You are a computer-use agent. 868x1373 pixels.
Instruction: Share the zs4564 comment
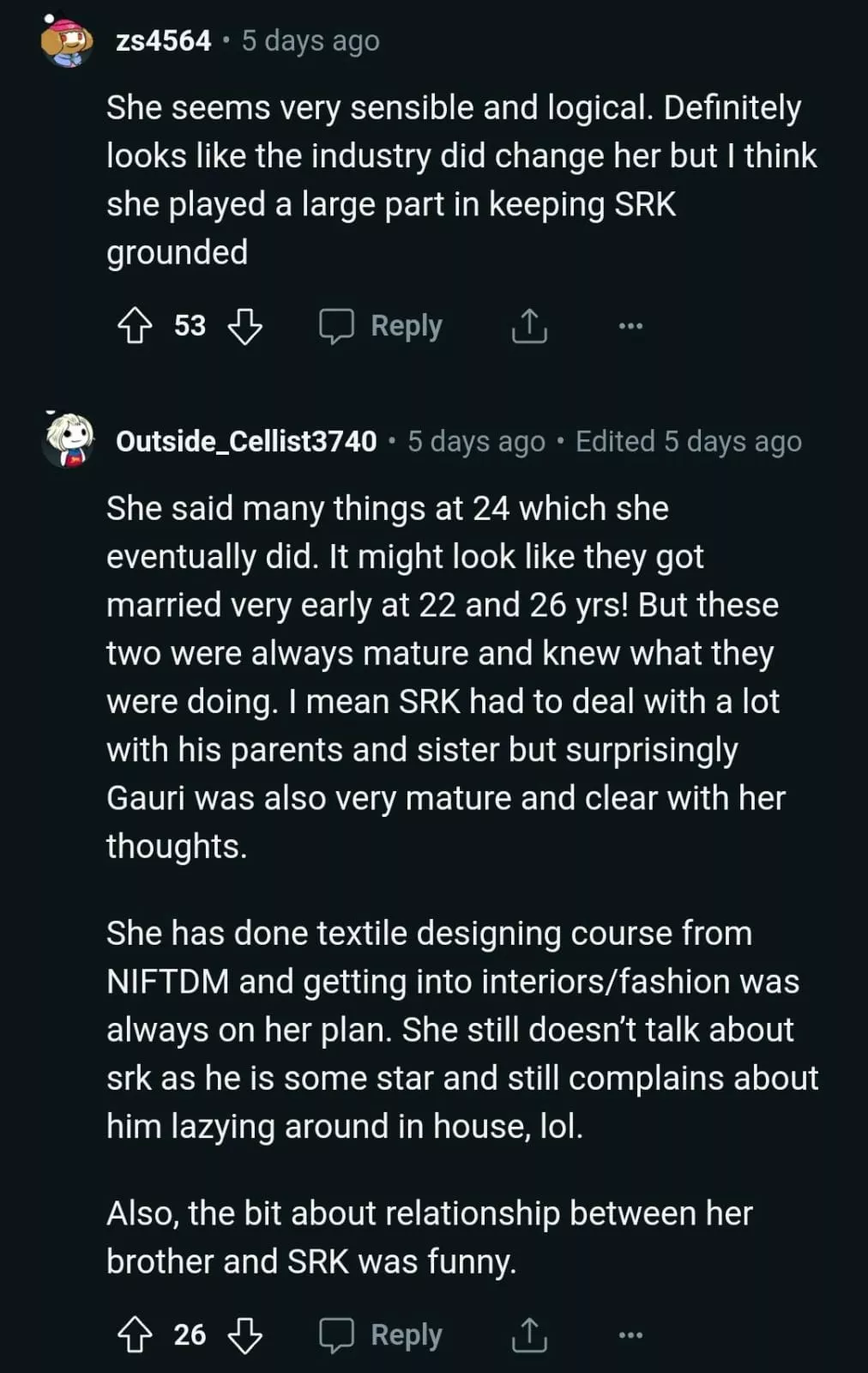click(529, 326)
